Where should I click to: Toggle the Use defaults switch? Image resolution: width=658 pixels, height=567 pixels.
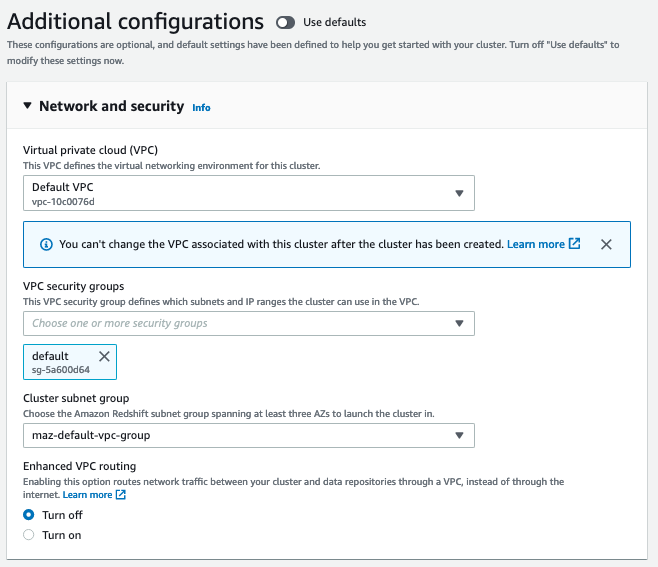[286, 22]
